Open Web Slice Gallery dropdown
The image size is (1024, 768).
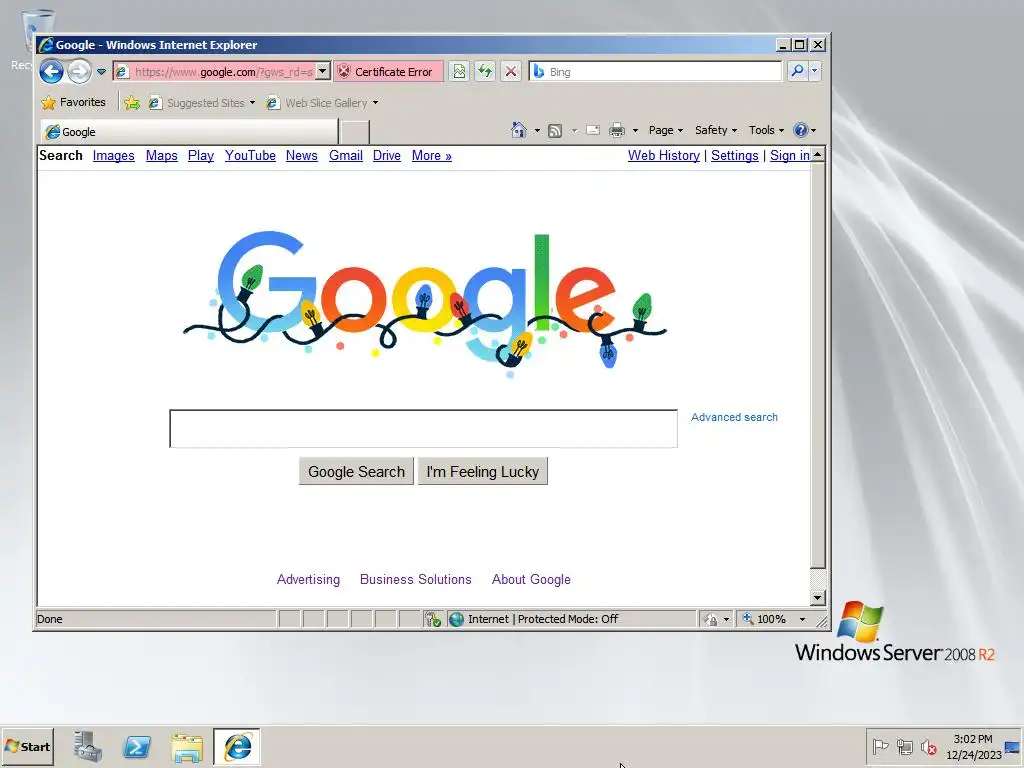click(322, 103)
